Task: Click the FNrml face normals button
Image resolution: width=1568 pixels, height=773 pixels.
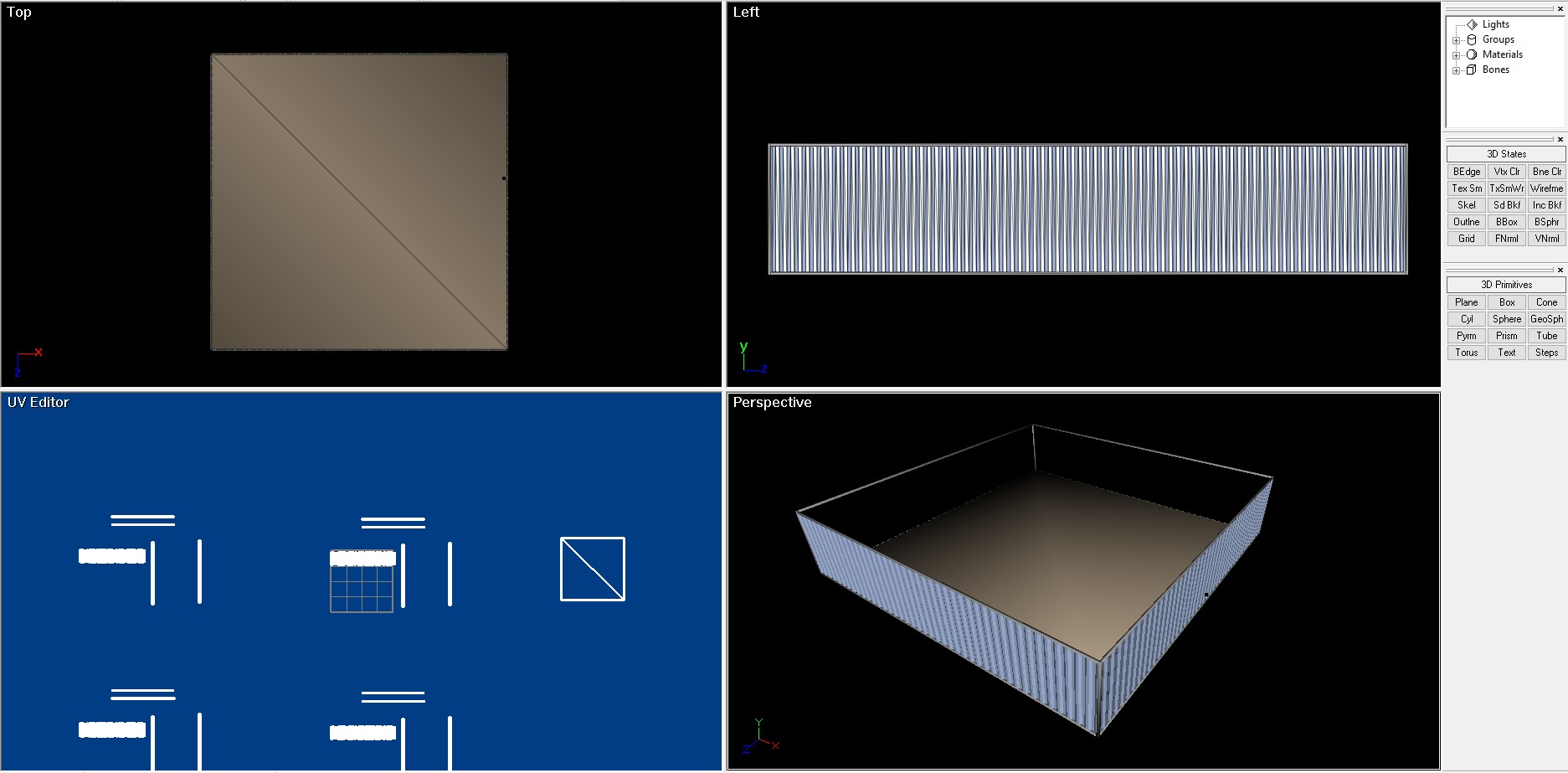Action: pos(1506,239)
